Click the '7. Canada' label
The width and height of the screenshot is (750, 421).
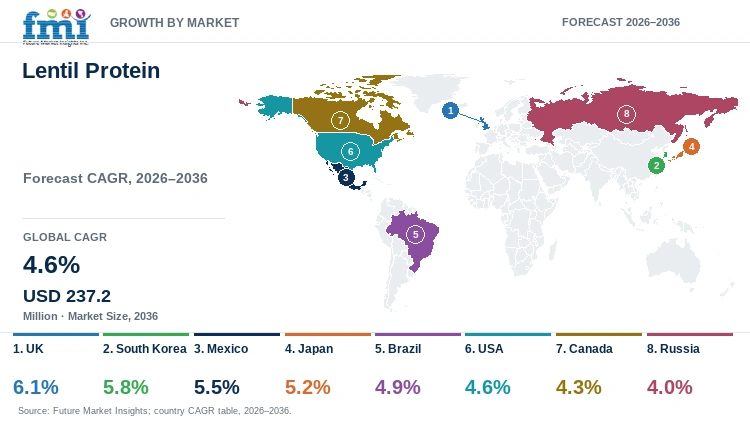tap(584, 349)
